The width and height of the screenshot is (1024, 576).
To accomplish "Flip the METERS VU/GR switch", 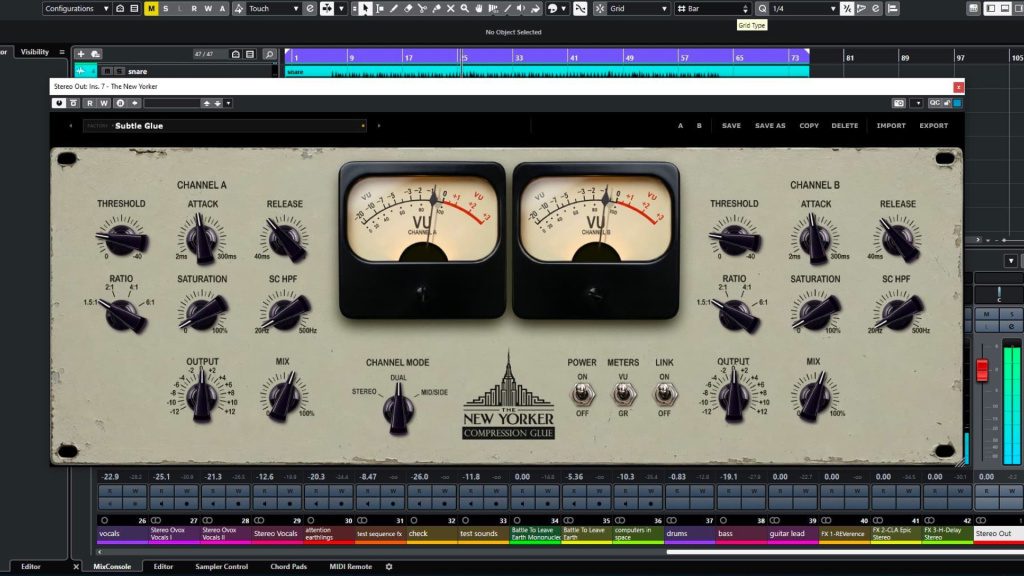I will [x=623, y=394].
